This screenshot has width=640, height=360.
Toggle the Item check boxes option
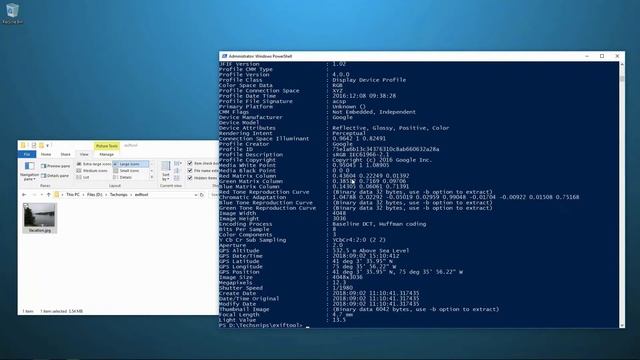[x=190, y=163]
